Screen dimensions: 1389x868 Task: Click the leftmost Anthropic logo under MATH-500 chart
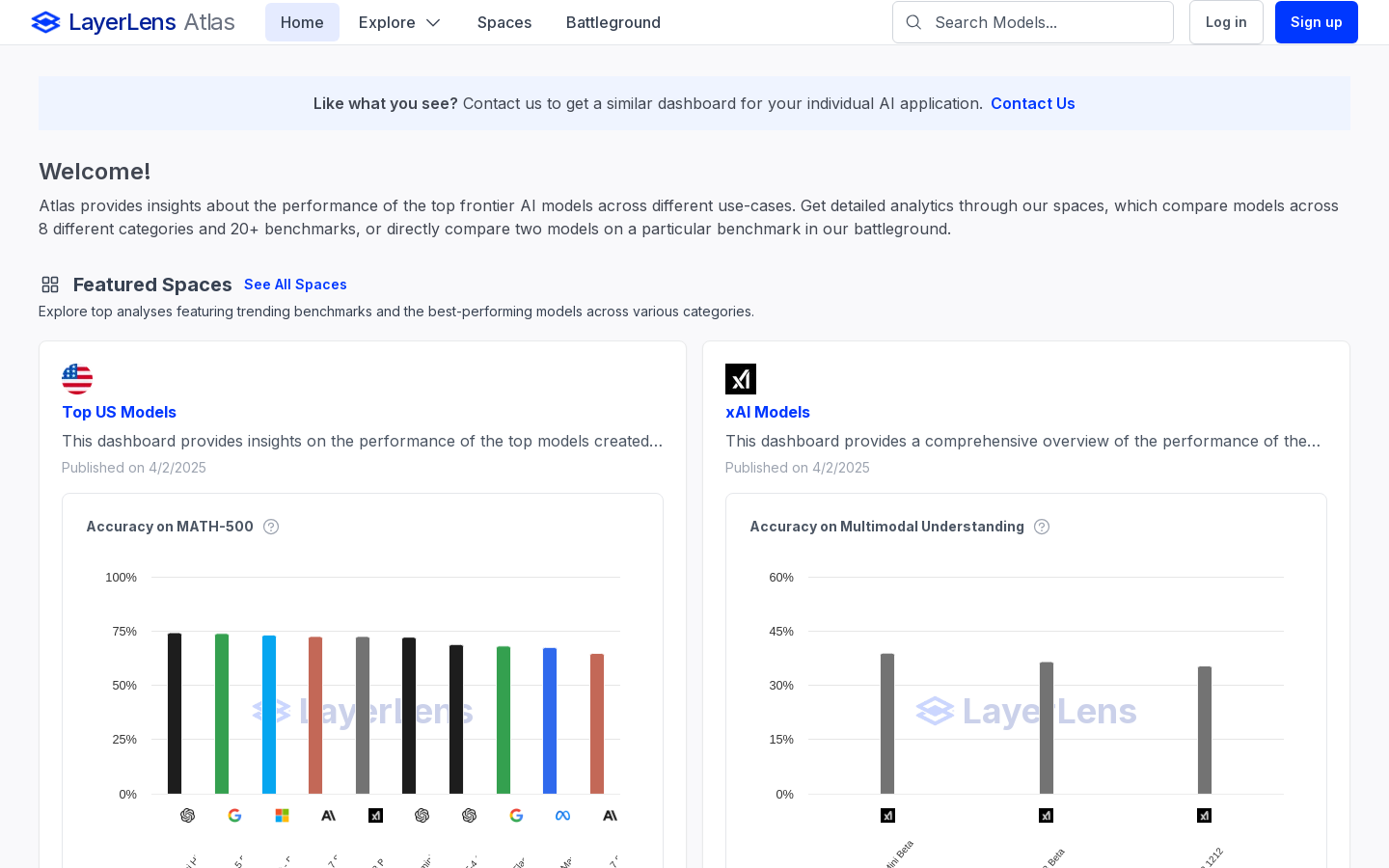tap(329, 816)
